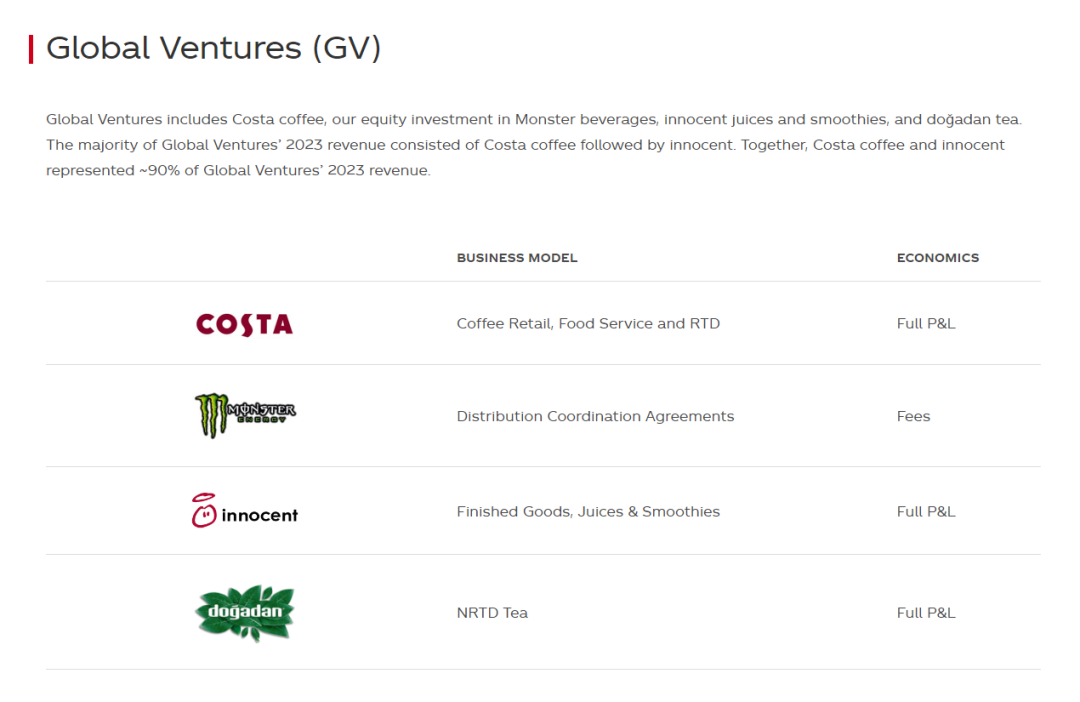This screenshot has width=1080, height=702.
Task: Click 'Full P&L' in doğadan row
Action: 926,613
